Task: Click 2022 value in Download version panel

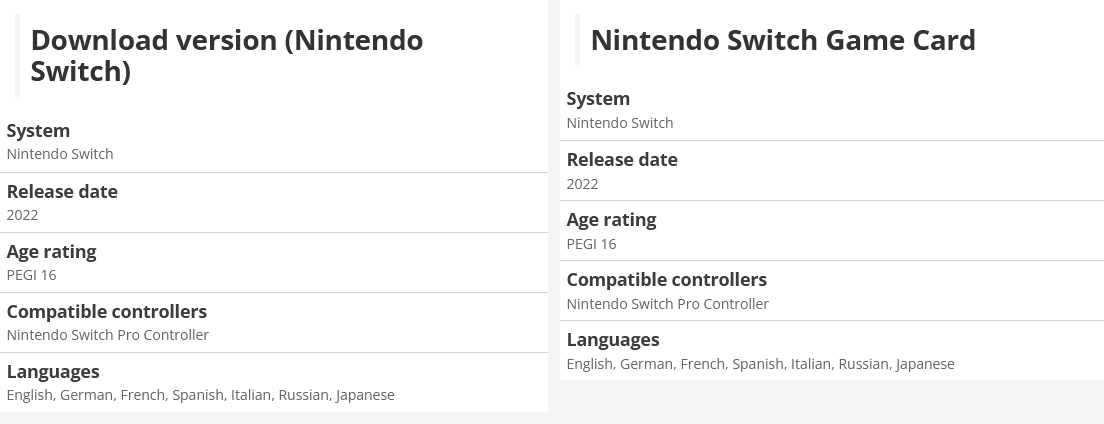Action: [23, 216]
